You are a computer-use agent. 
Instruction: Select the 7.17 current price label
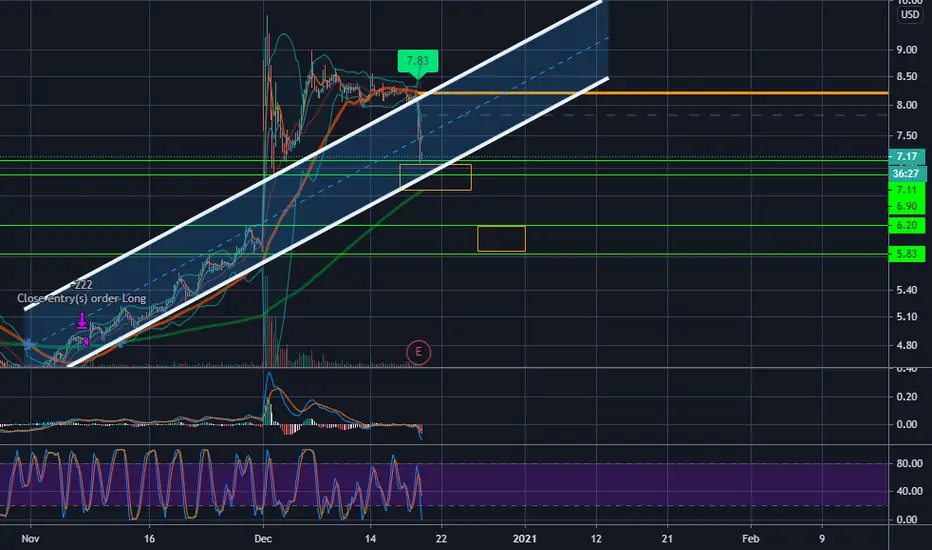pyautogui.click(x=906, y=156)
